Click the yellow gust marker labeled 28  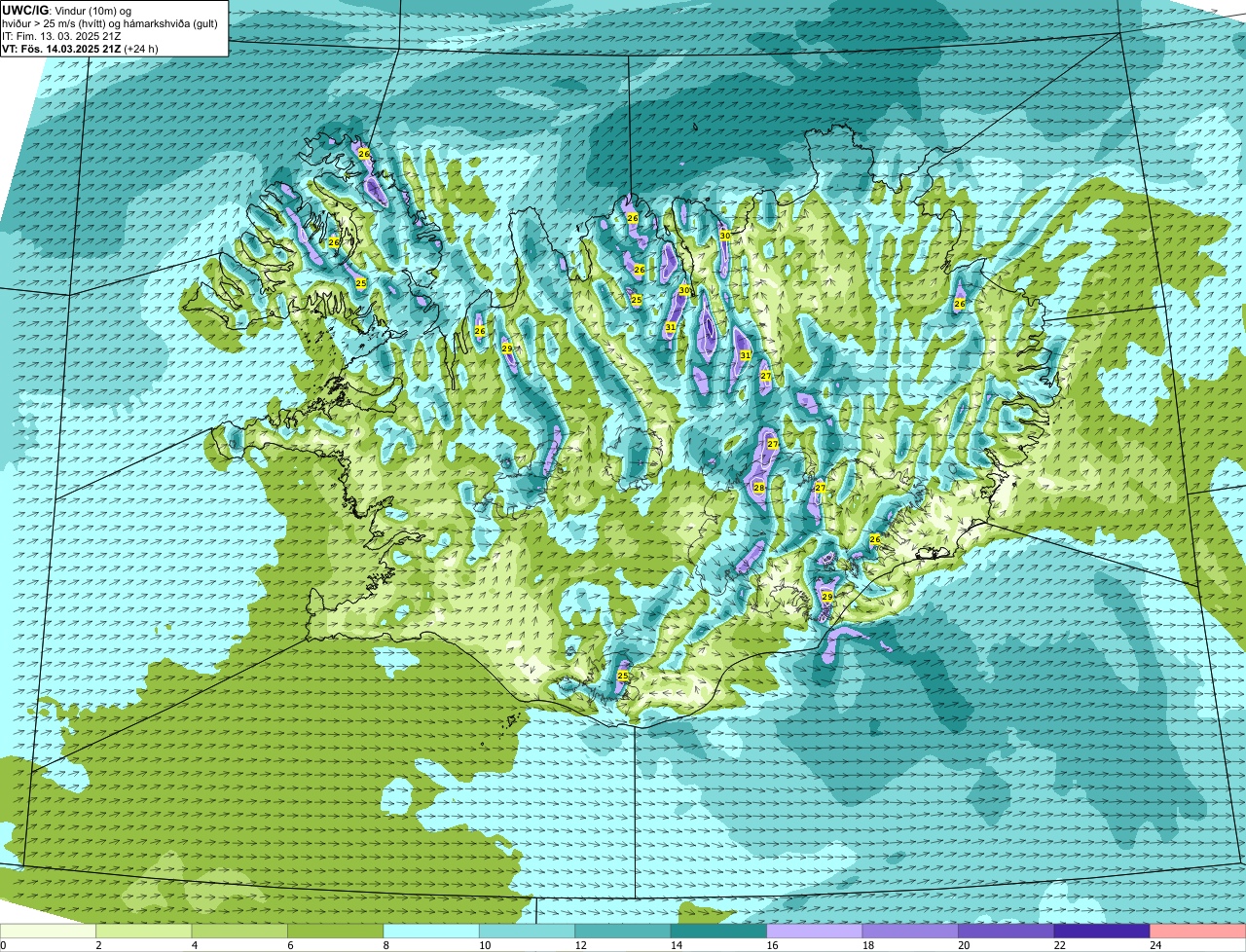coord(758,488)
